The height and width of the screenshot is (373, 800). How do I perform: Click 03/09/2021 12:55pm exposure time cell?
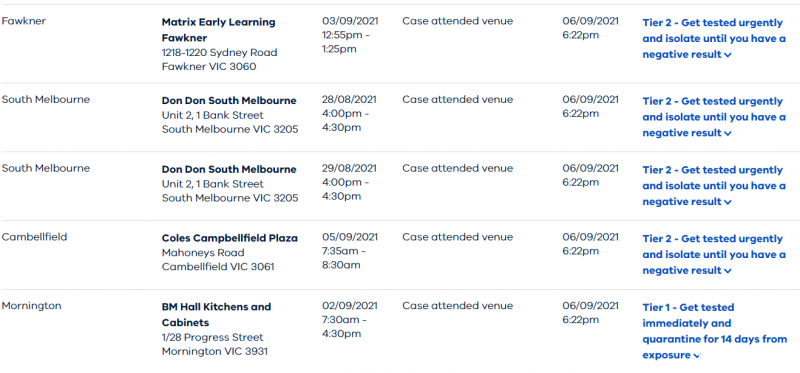pyautogui.click(x=350, y=35)
